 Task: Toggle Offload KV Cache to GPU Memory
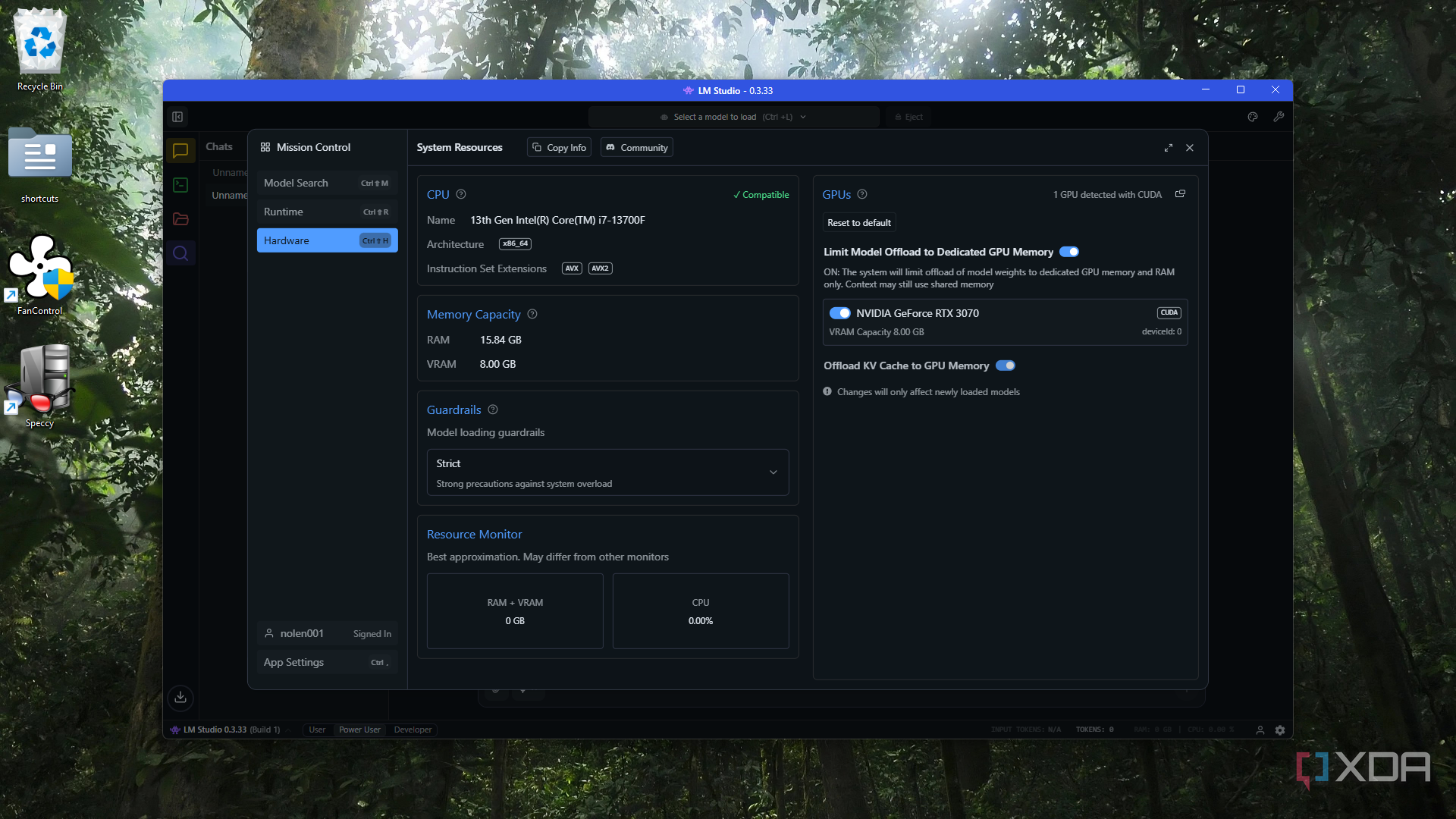1006,366
